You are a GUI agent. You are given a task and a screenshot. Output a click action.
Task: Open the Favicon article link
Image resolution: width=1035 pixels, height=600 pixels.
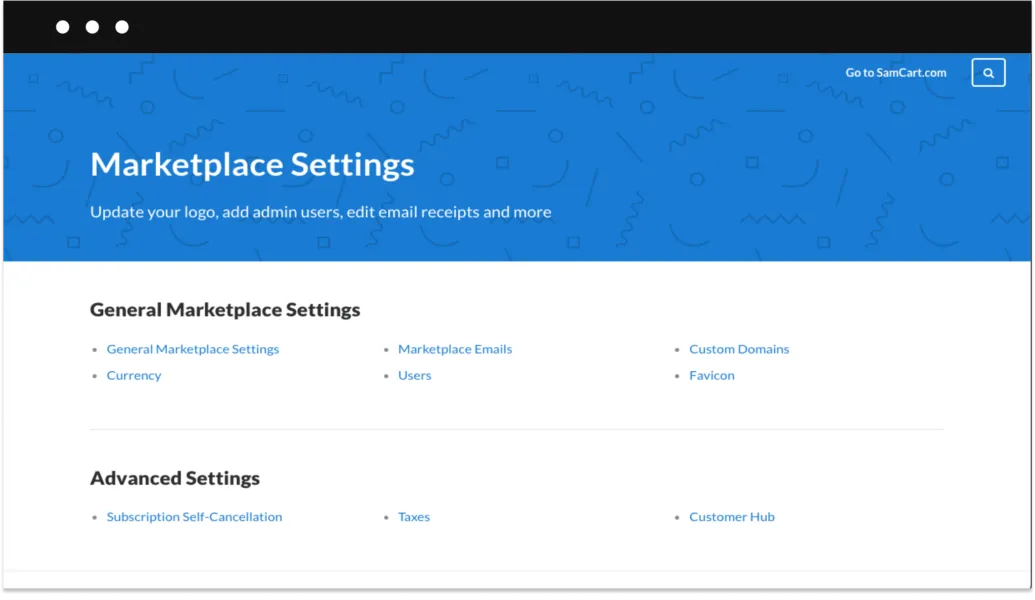click(712, 375)
